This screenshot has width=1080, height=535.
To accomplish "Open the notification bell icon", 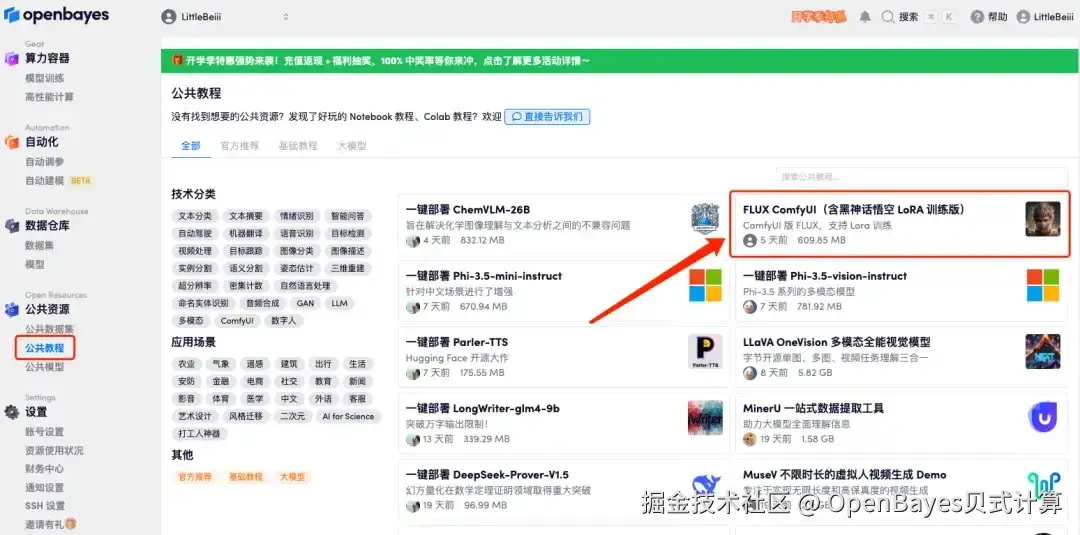I will pyautogui.click(x=865, y=17).
